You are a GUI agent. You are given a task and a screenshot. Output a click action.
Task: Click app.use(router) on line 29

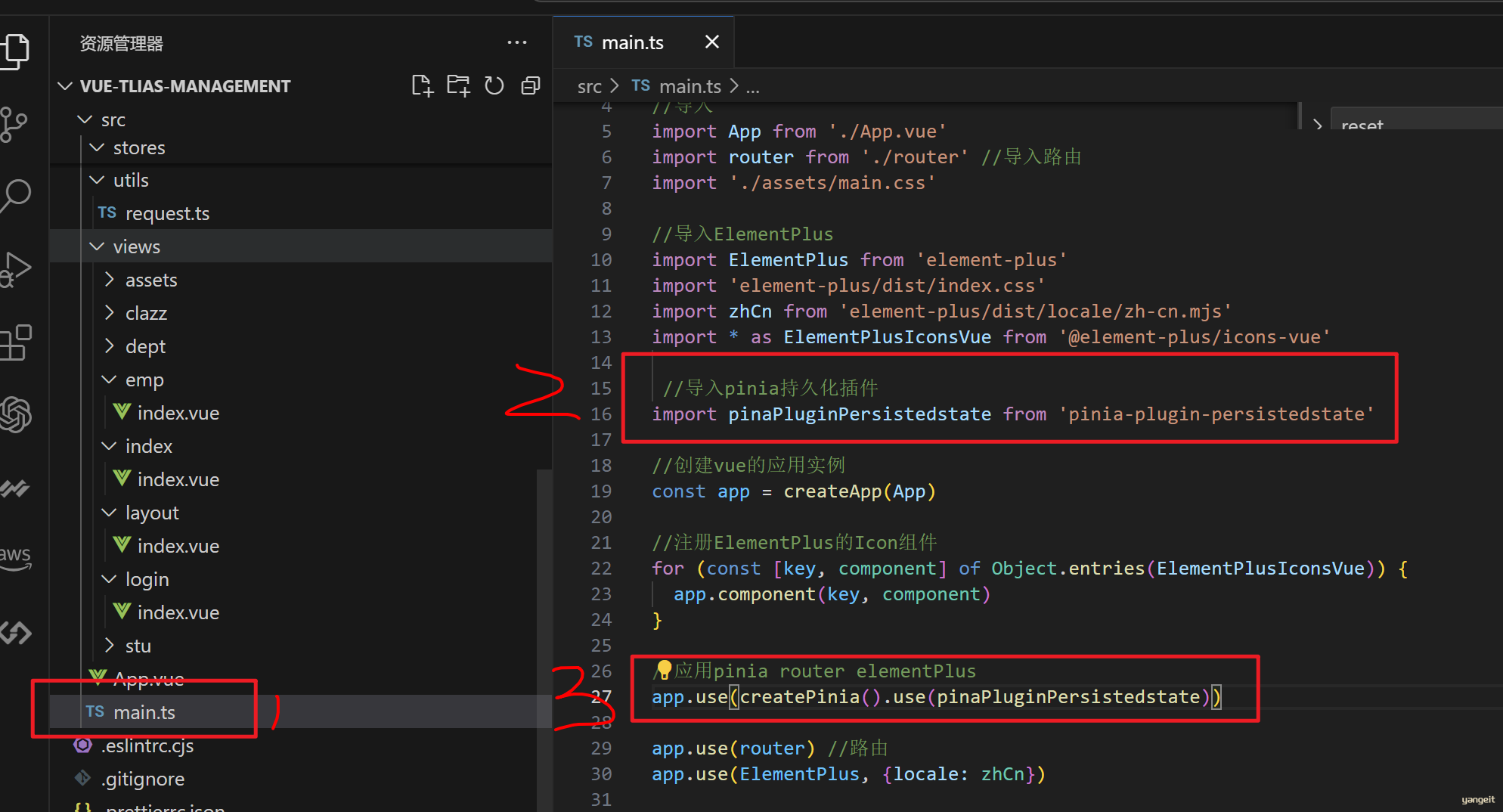pos(733,748)
